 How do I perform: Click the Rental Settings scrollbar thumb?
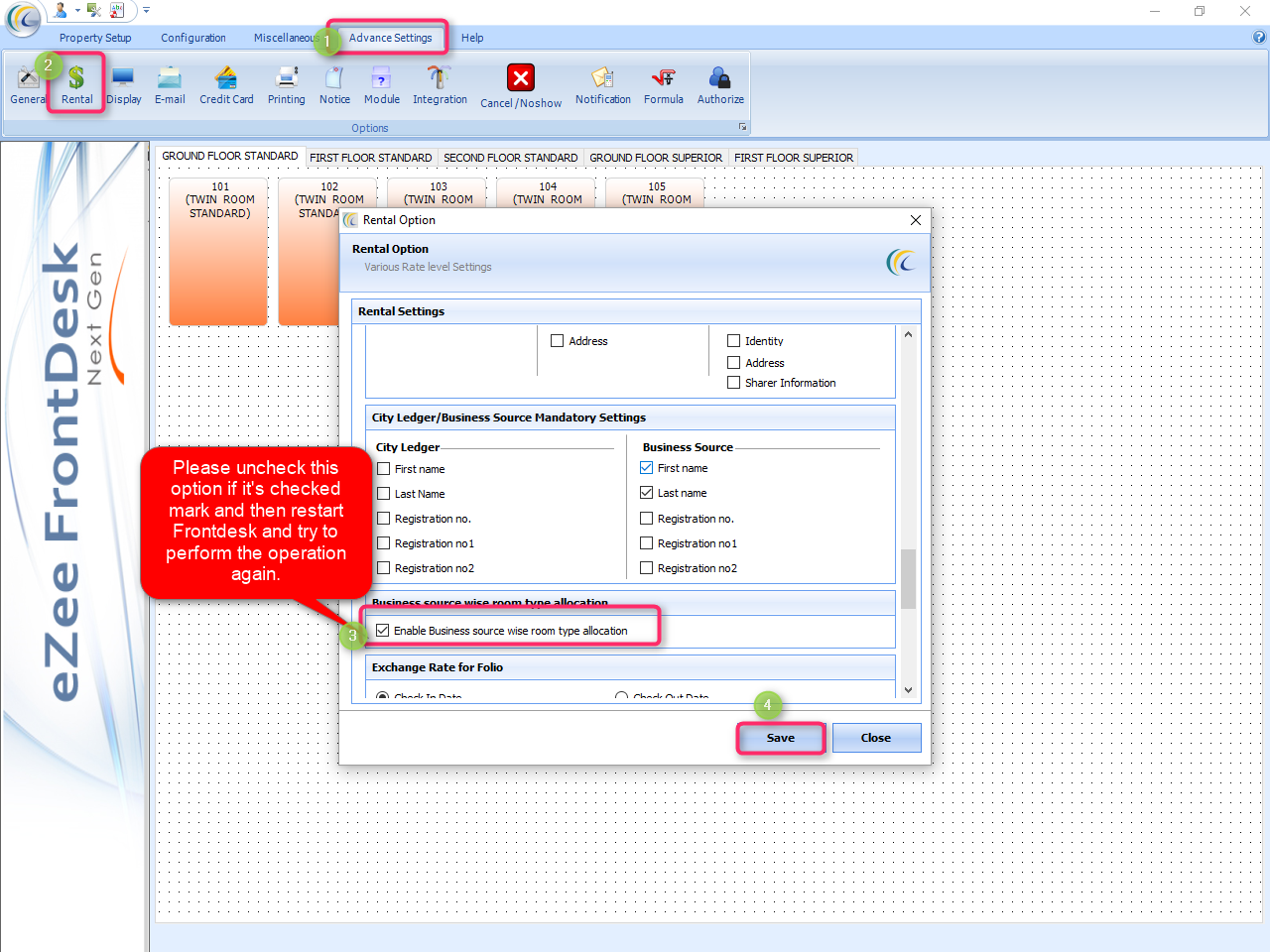pos(908,578)
